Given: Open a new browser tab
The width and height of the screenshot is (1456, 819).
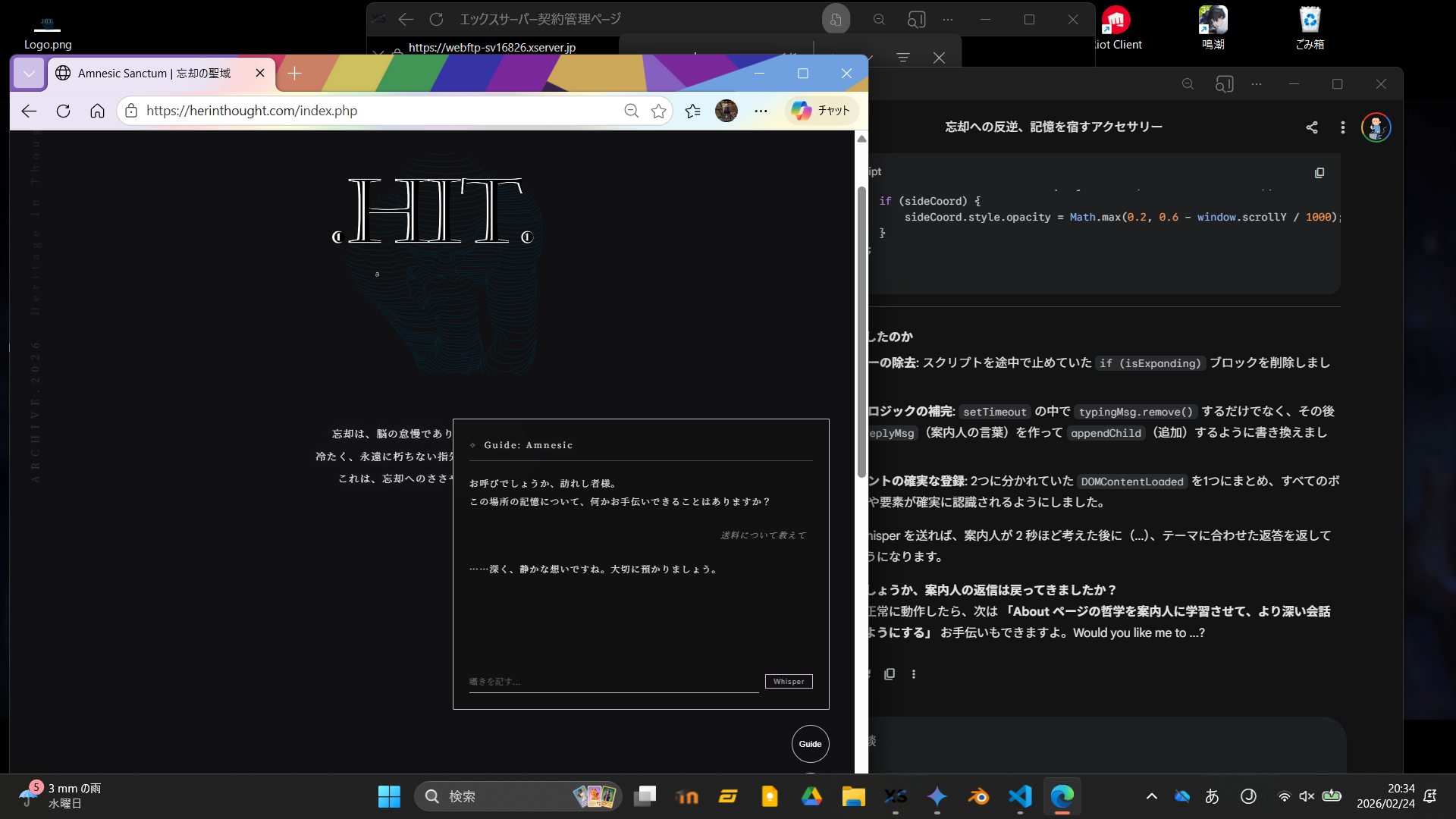Looking at the screenshot, I should pos(295,74).
